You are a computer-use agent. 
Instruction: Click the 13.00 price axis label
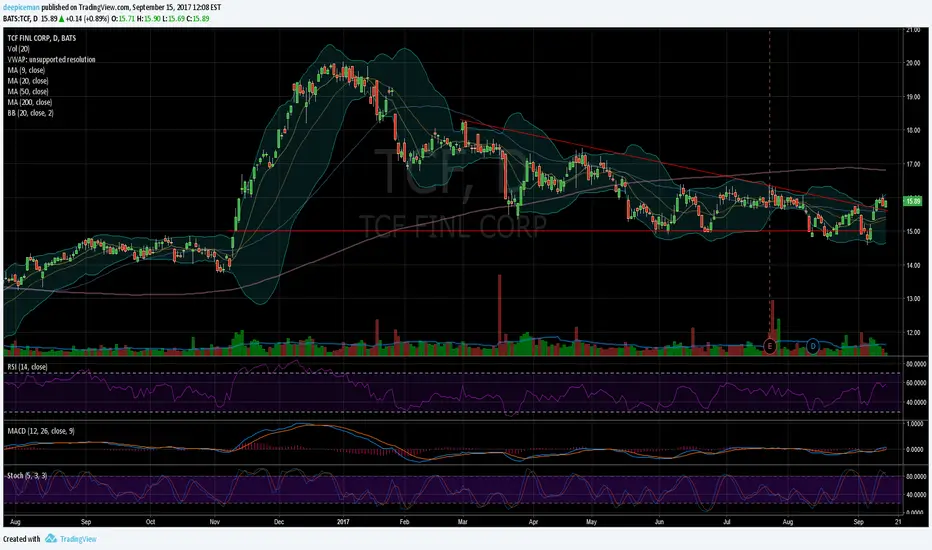912,299
